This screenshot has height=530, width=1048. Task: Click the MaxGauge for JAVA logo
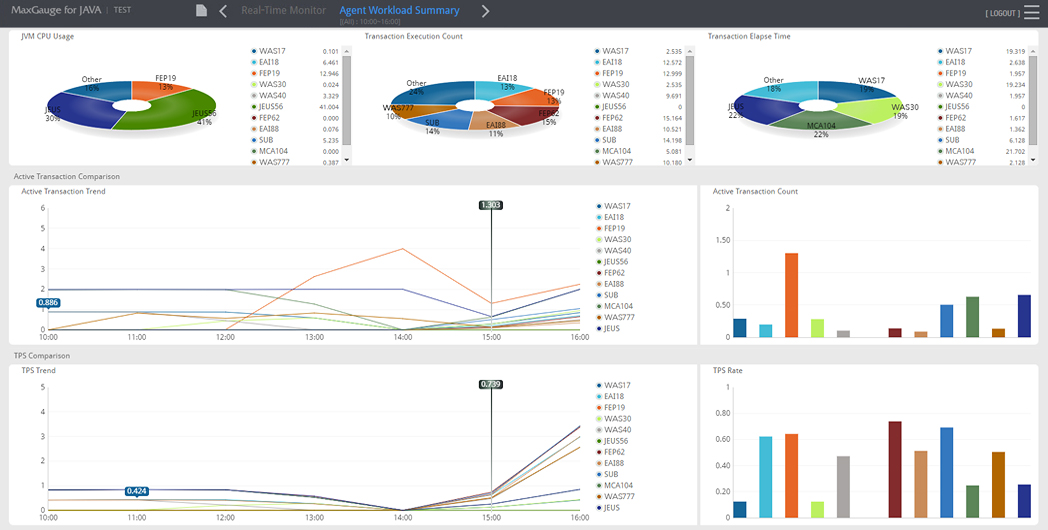[x=56, y=11]
